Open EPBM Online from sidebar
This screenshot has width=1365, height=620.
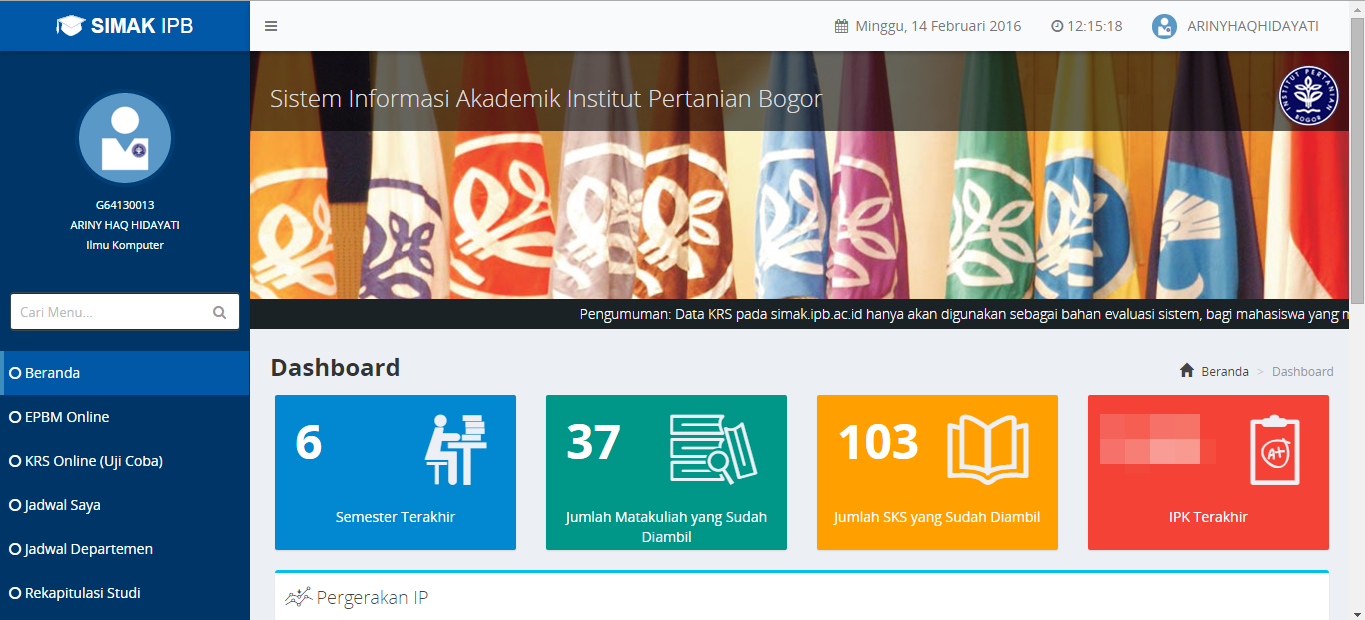tap(67, 417)
